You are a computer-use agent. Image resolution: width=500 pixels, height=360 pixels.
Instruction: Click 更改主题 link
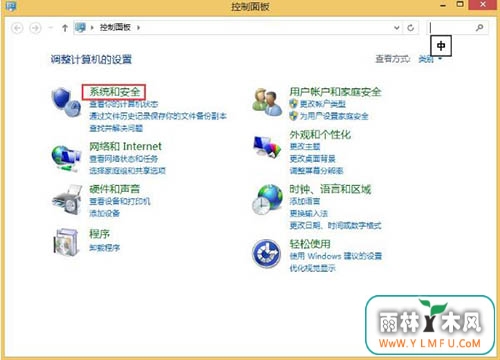point(305,147)
